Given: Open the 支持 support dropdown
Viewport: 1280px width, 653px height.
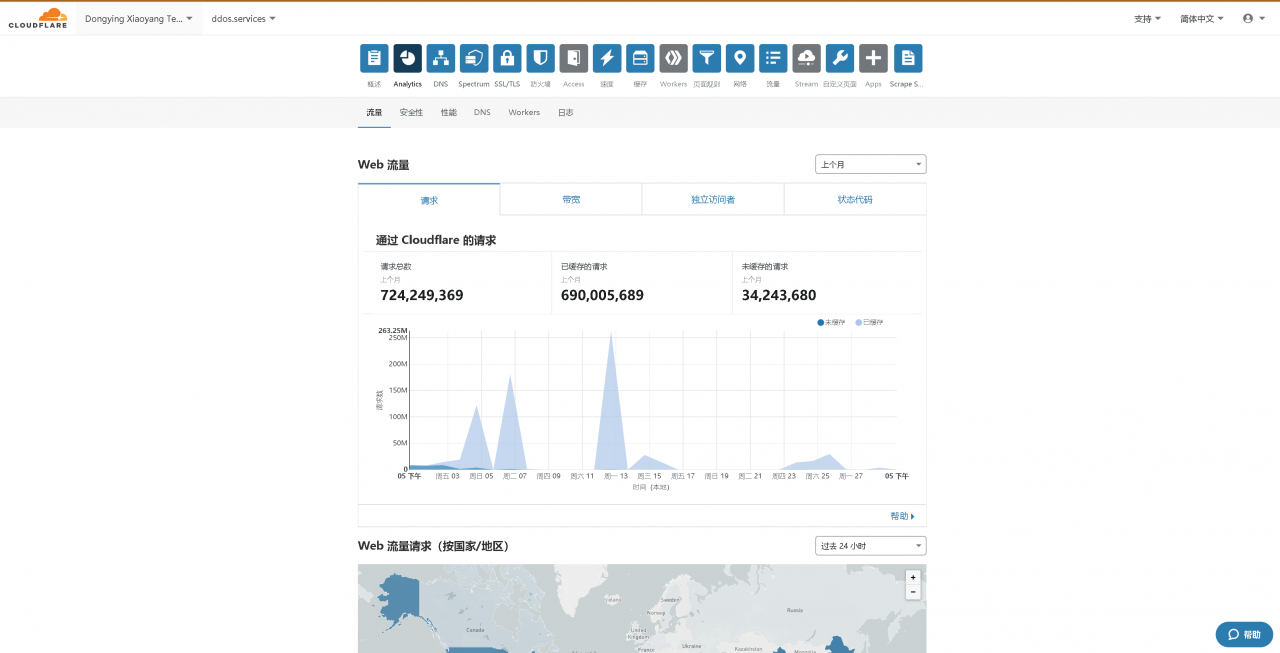Looking at the screenshot, I should pos(1148,18).
